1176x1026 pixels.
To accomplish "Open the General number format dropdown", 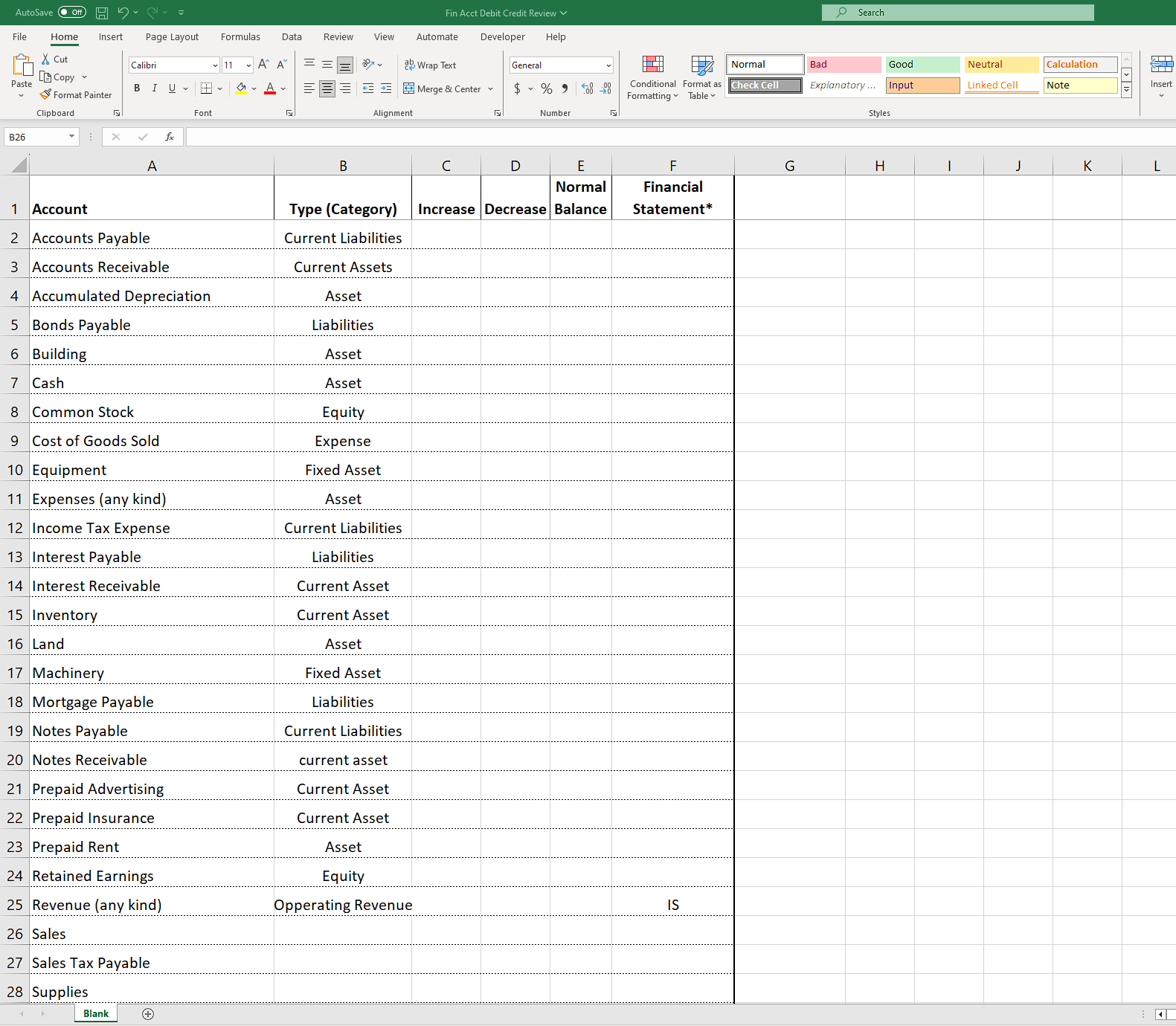I will pyautogui.click(x=608, y=65).
